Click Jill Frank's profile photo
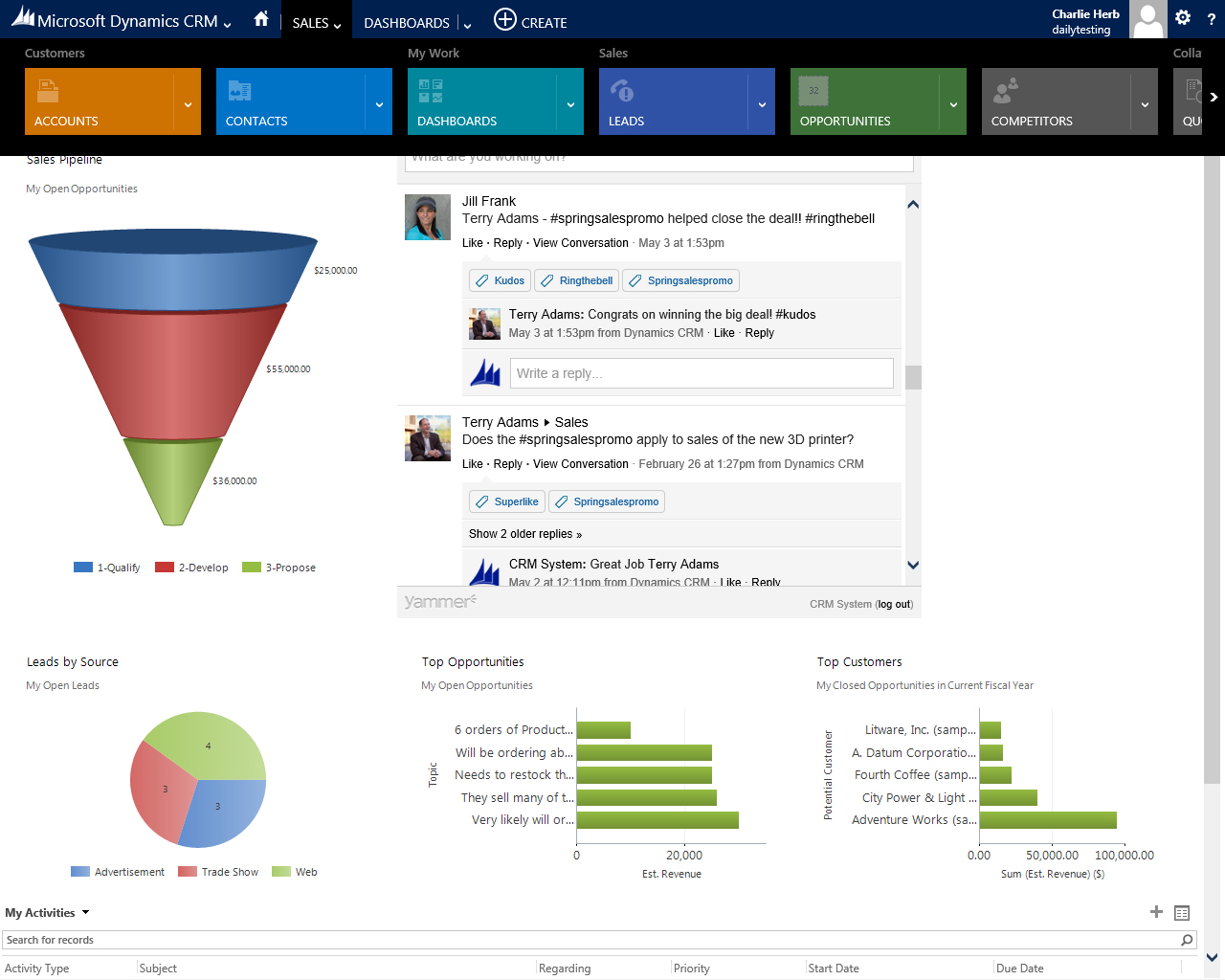Image resolution: width=1225 pixels, height=980 pixels. 428,217
